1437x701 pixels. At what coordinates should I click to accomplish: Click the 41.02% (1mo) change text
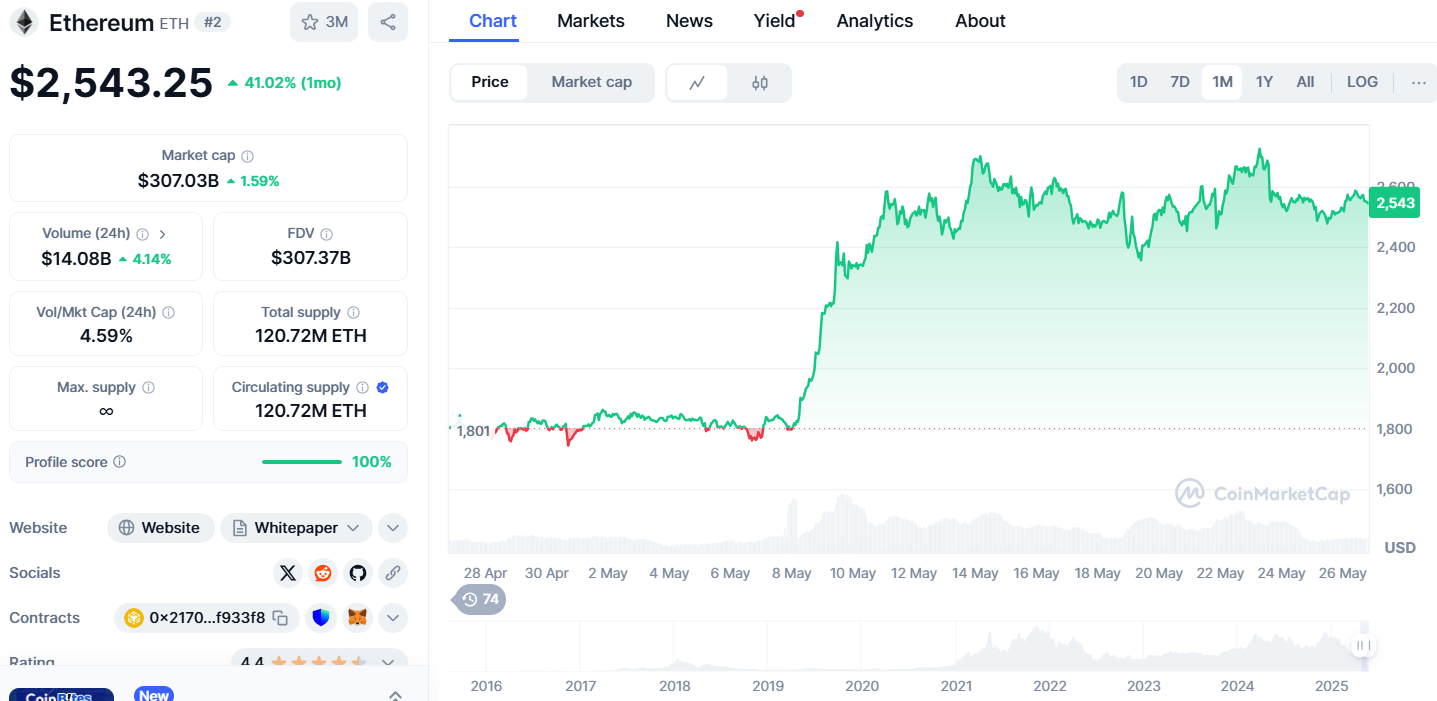[x=292, y=83]
